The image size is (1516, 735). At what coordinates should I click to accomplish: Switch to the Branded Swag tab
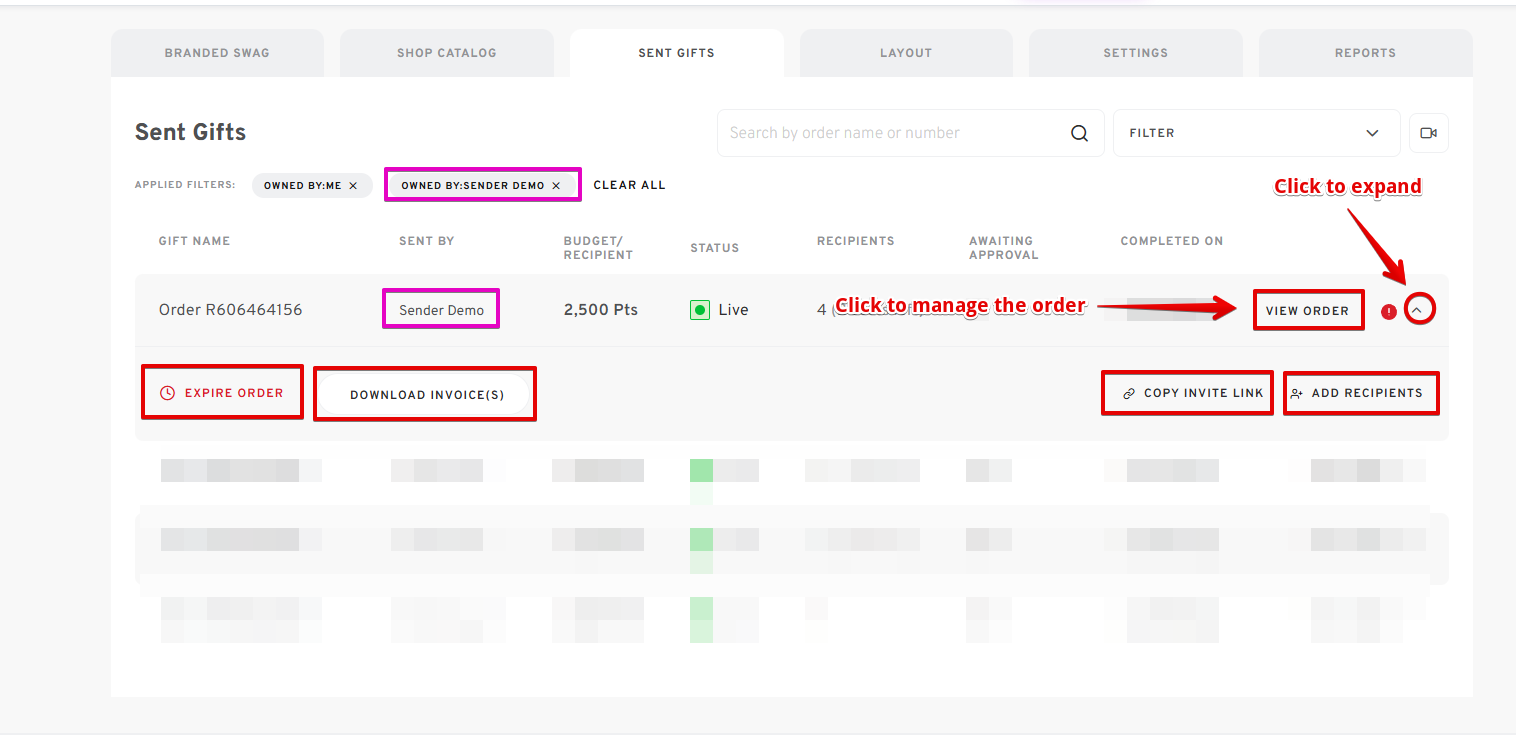(x=217, y=53)
